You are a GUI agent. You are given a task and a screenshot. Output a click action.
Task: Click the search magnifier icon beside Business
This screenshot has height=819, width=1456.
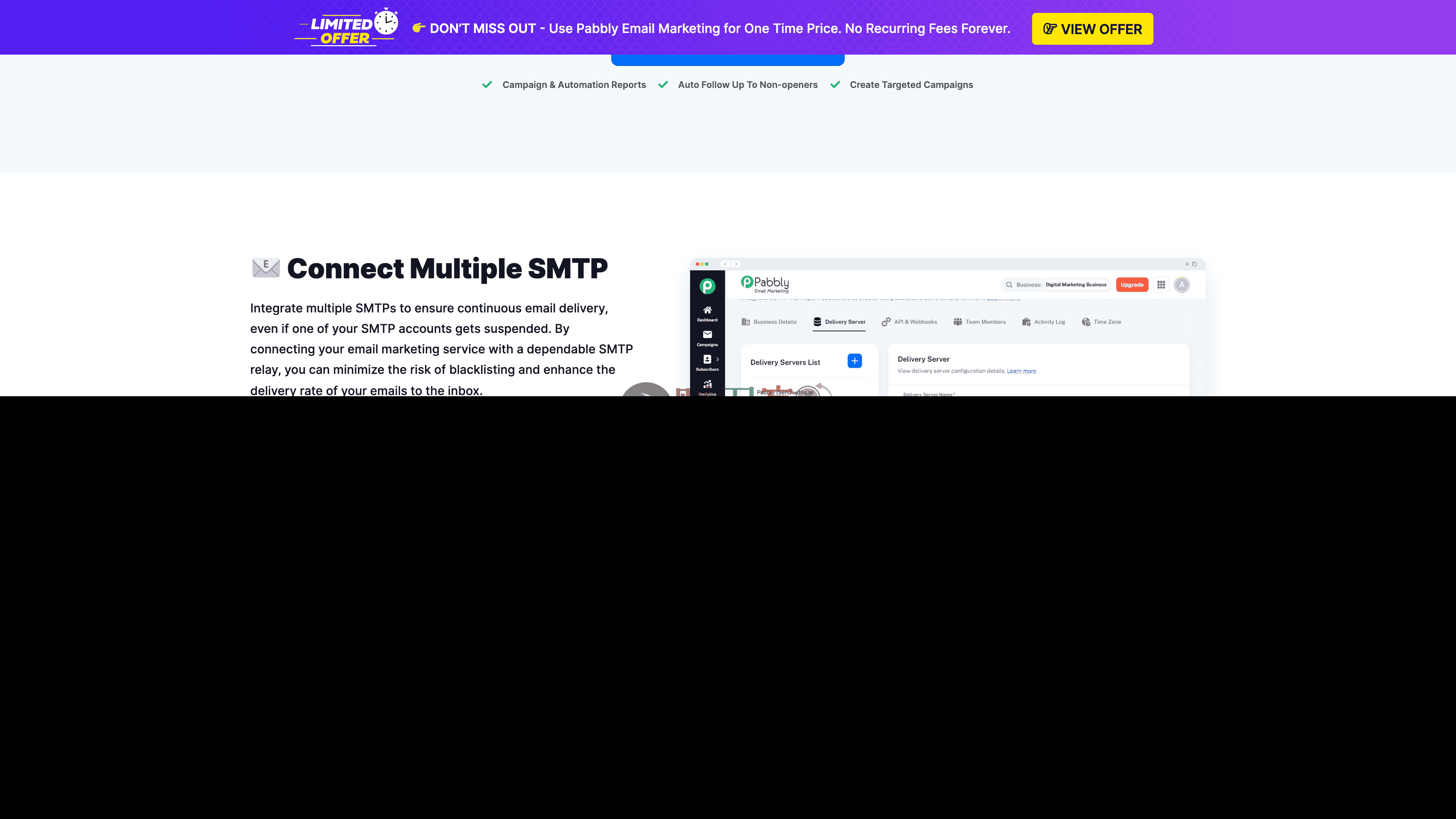[x=1009, y=285]
